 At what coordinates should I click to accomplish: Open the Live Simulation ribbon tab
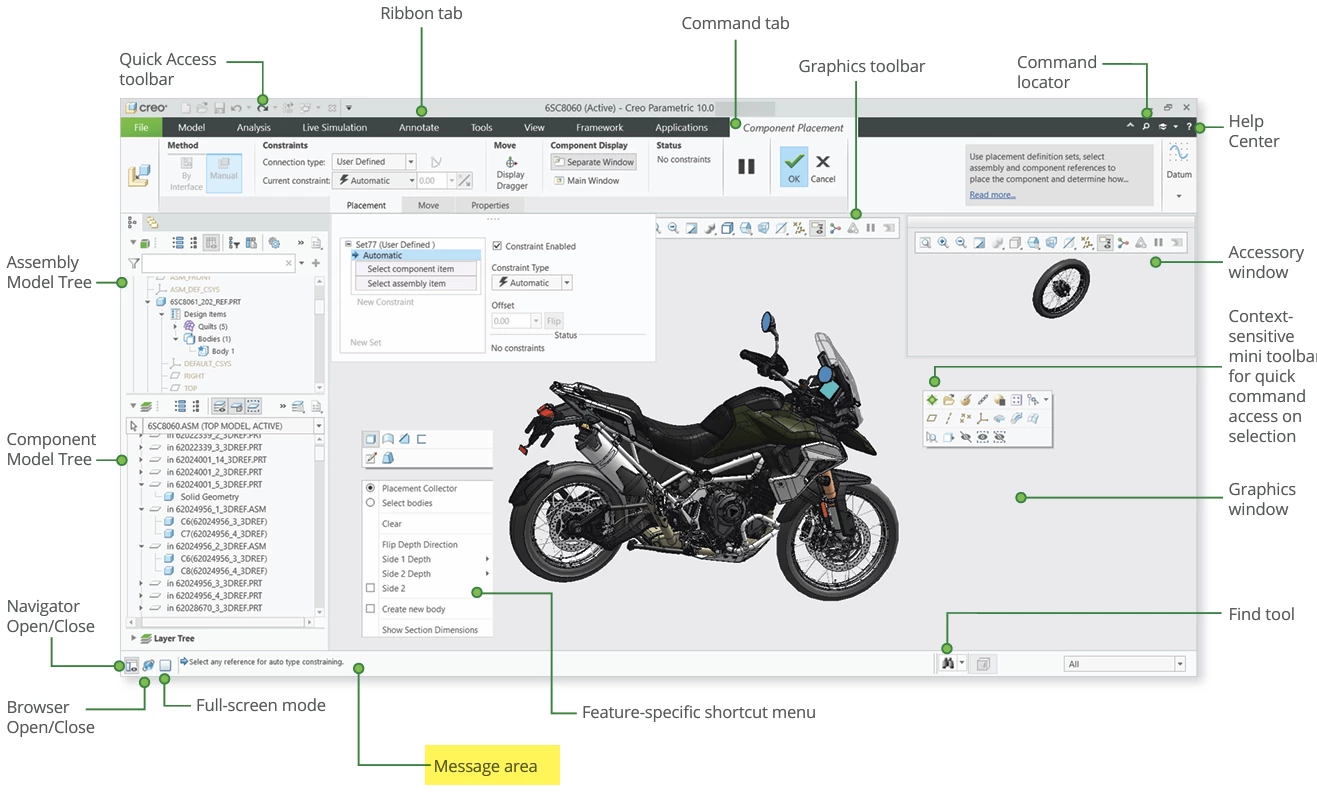335,127
